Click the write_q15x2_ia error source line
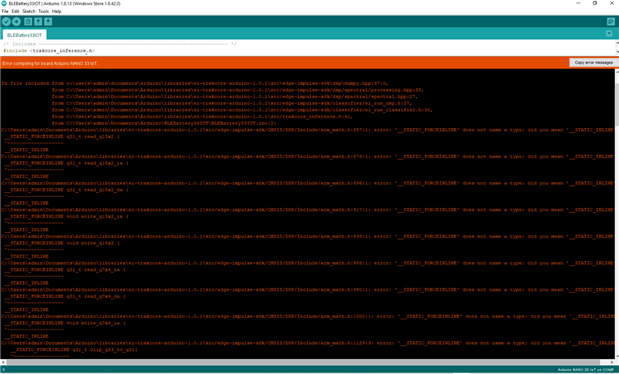This screenshot has width=619, height=374. click(66, 216)
